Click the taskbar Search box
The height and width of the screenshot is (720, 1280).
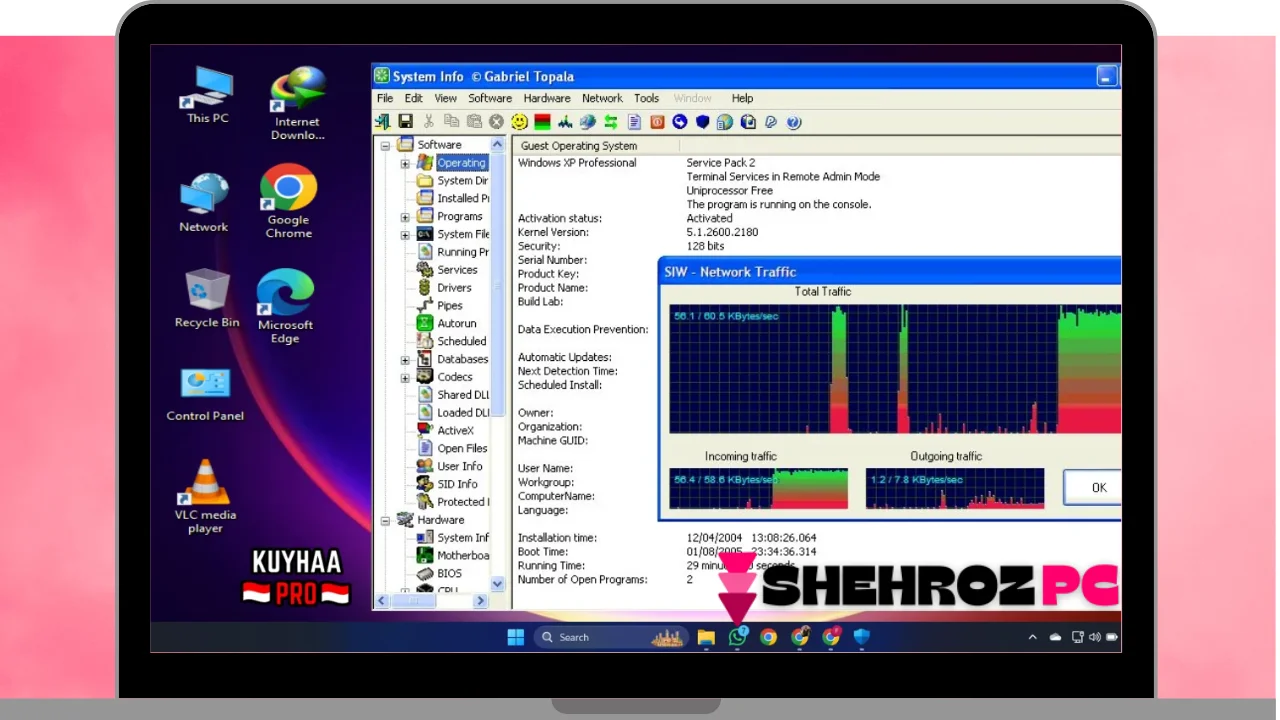point(611,637)
